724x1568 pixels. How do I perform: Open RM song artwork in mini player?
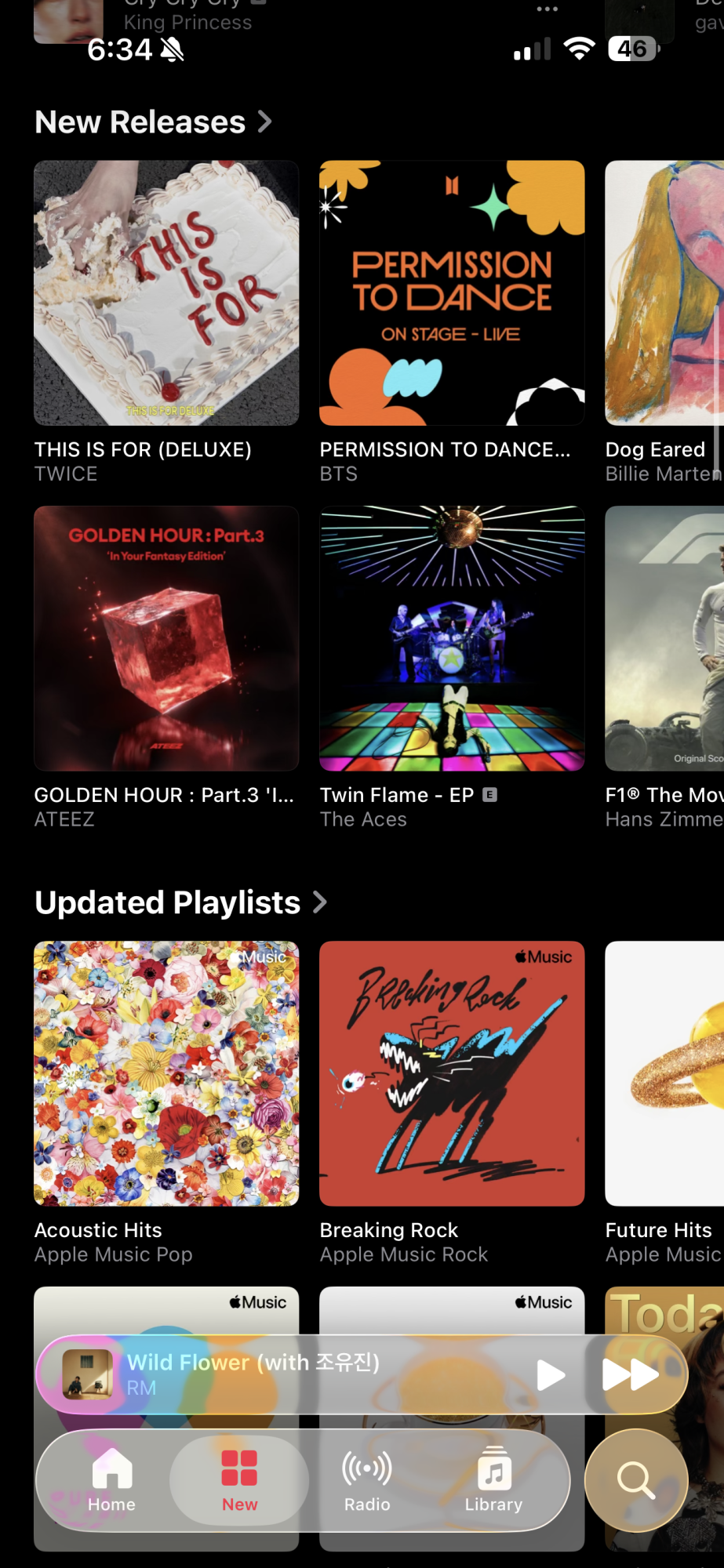[87, 1374]
